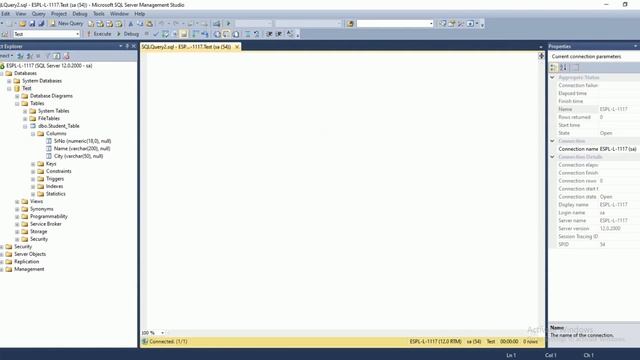Open the View menu
Viewport: 640px width, 360px height.
click(x=20, y=14)
